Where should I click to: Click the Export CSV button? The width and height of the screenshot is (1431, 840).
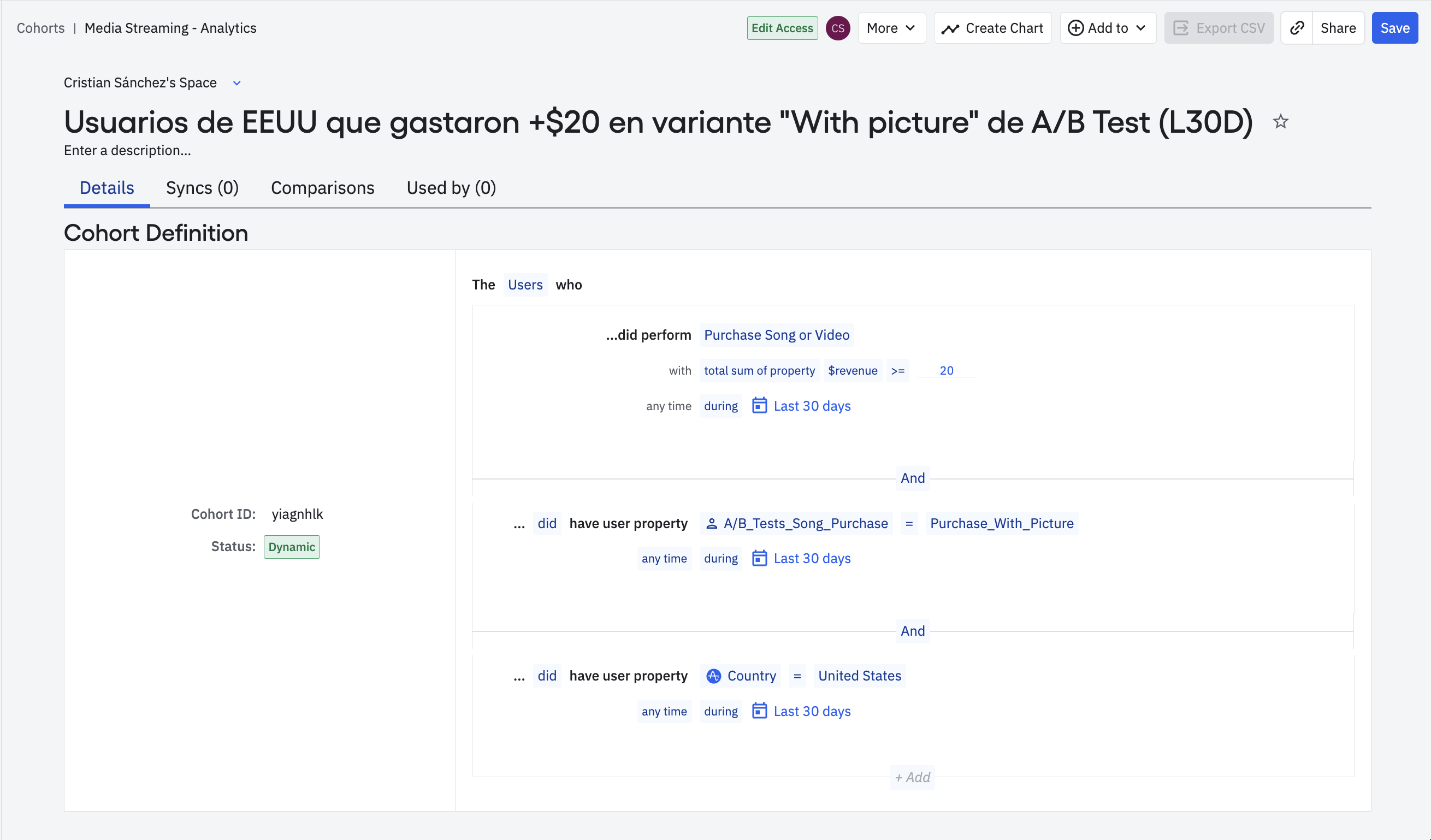[x=1219, y=28]
